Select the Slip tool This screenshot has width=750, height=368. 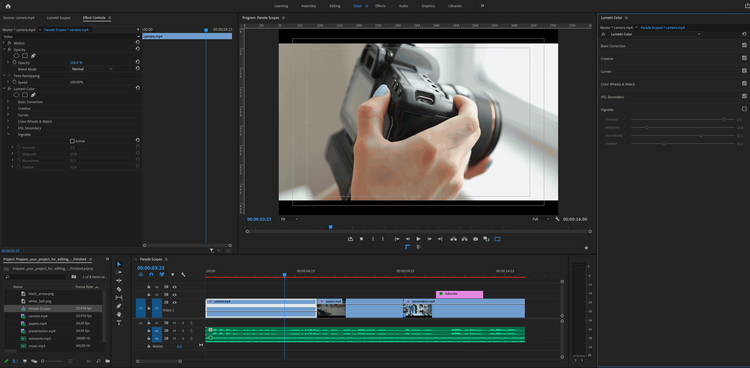(119, 297)
